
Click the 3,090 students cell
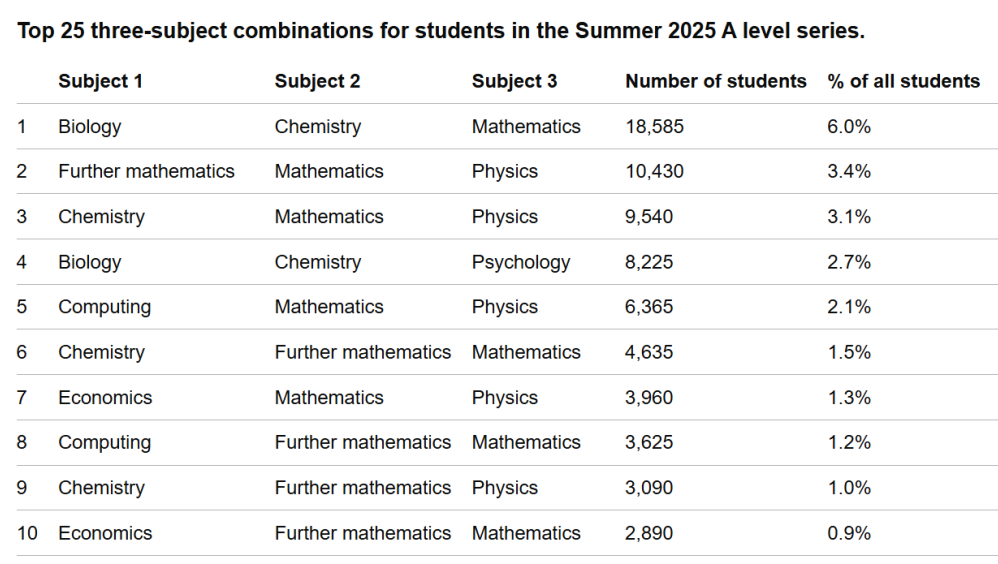[649, 488]
